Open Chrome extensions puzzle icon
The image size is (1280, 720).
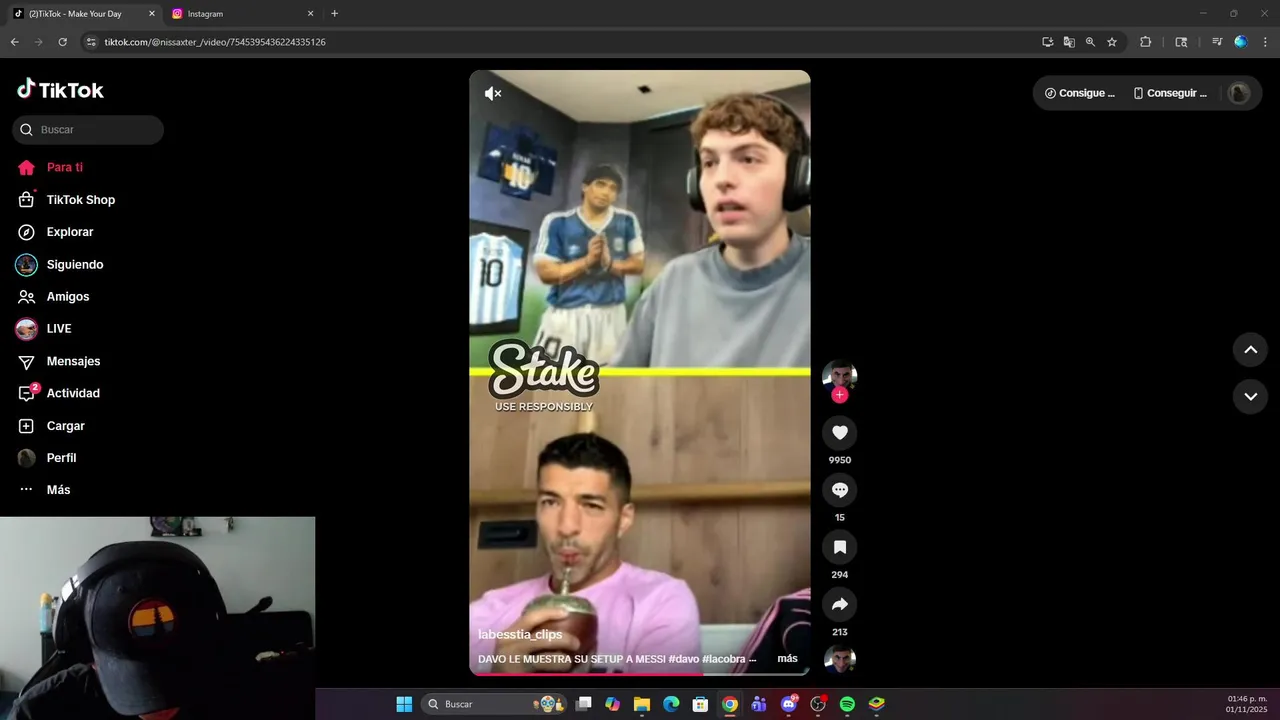click(x=1146, y=42)
